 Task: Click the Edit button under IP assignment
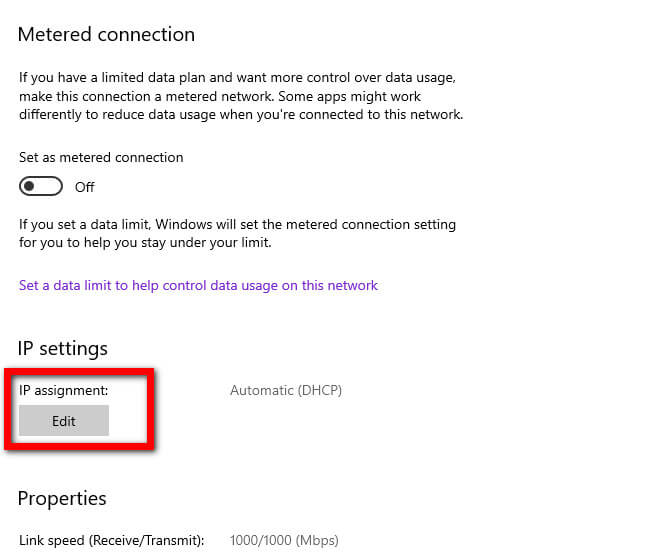pos(64,420)
